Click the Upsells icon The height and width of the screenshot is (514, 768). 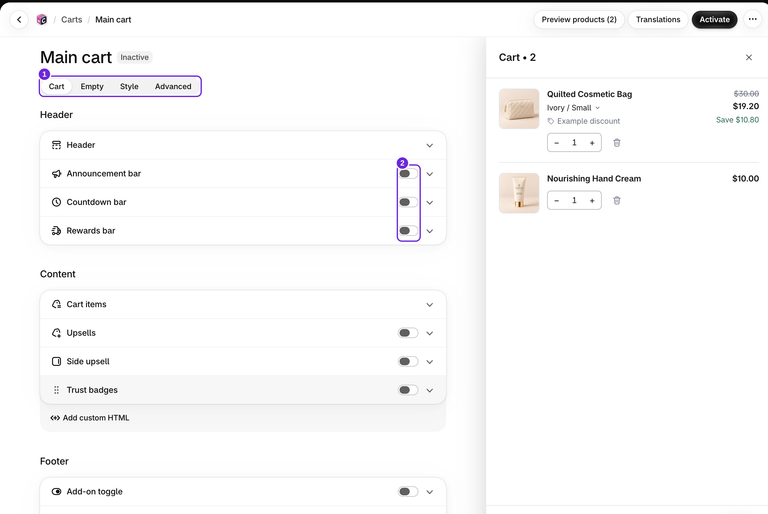[x=56, y=333]
